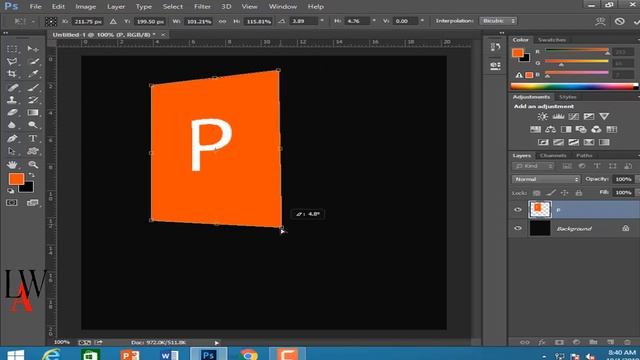The width and height of the screenshot is (640, 360).
Task: Select the Zoom tool
Action: click(33, 165)
